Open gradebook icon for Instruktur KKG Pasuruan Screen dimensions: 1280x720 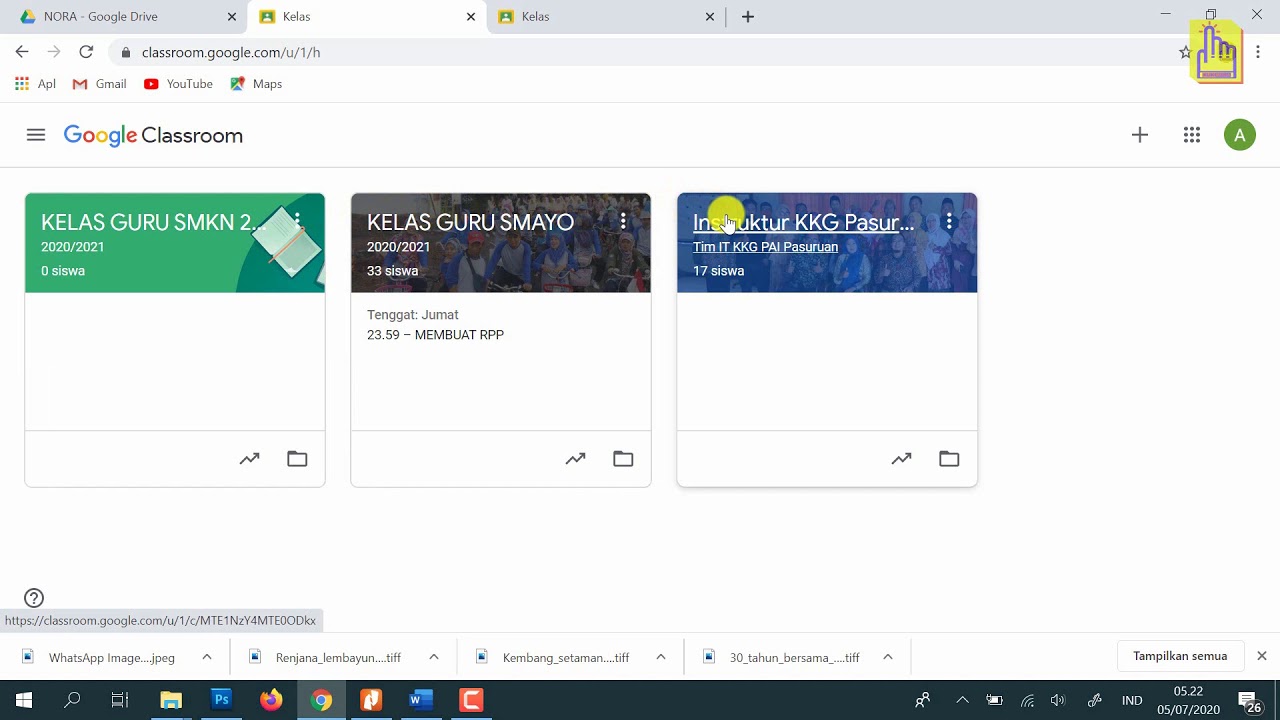pyautogui.click(x=901, y=459)
